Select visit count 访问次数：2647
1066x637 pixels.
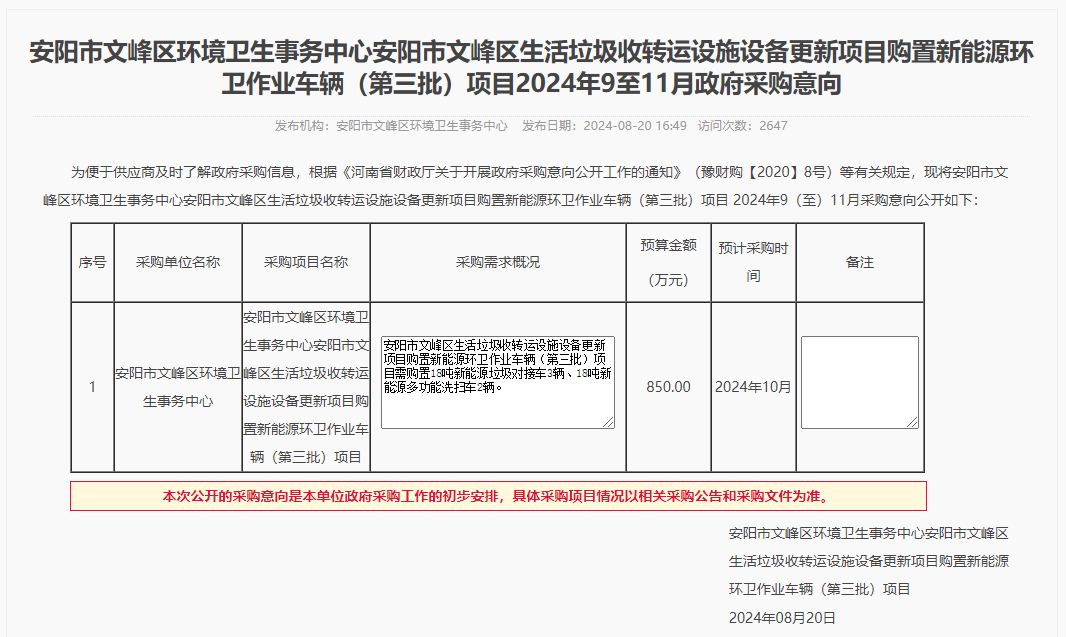(742, 126)
